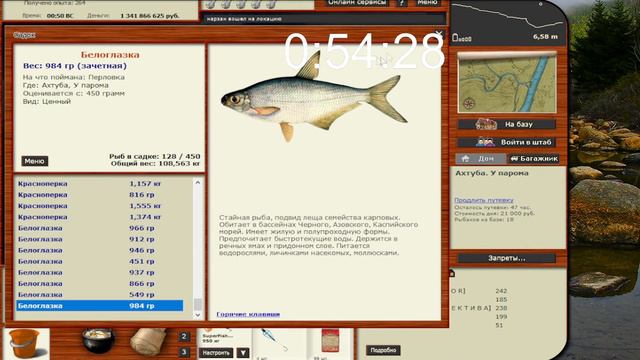The height and width of the screenshot is (360, 640).
Task: Switch to the Дом tab
Action: tap(480, 158)
